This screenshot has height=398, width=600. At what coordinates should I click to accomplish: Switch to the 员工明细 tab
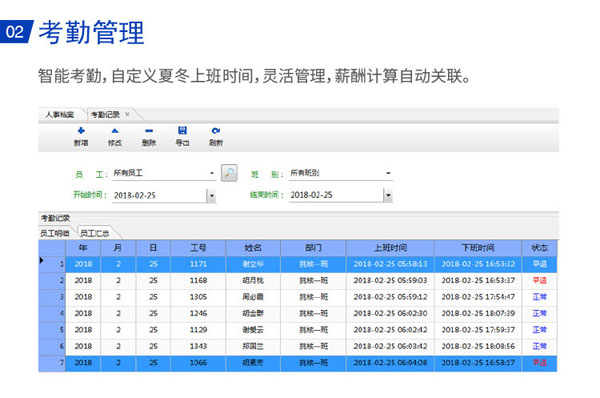click(x=55, y=233)
